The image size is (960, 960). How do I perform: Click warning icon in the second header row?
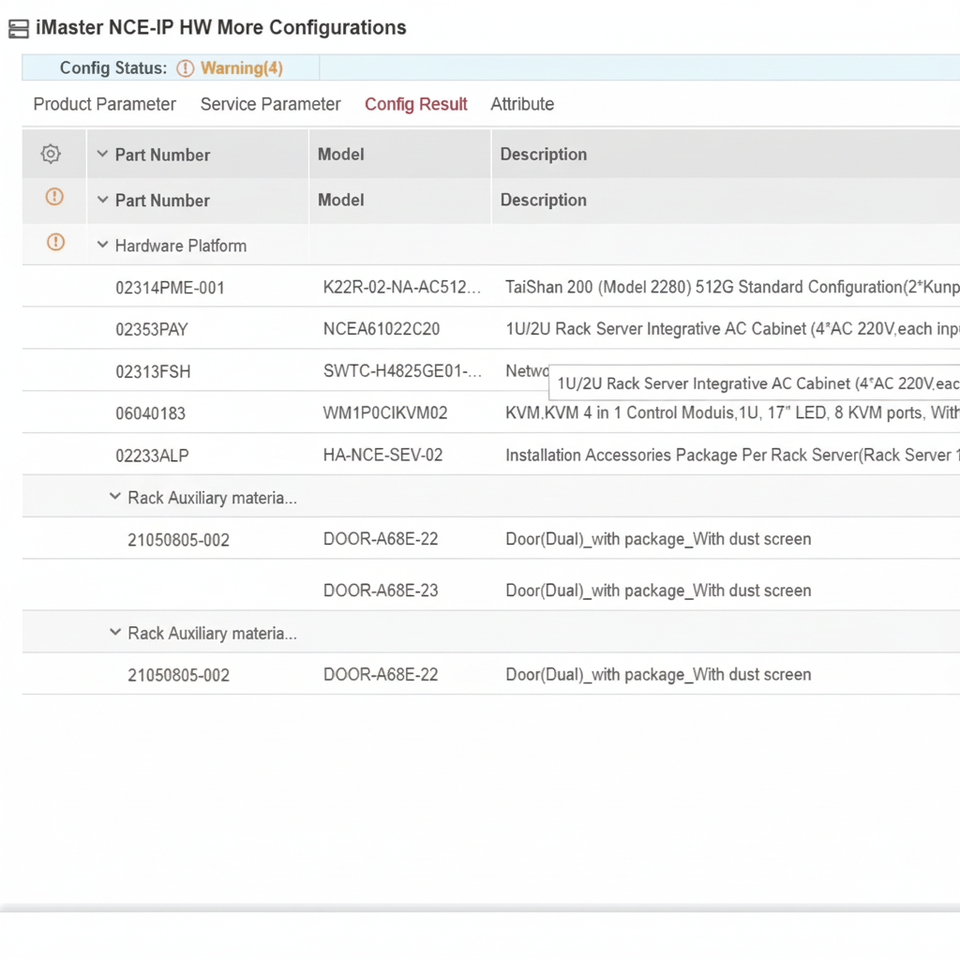(55, 198)
